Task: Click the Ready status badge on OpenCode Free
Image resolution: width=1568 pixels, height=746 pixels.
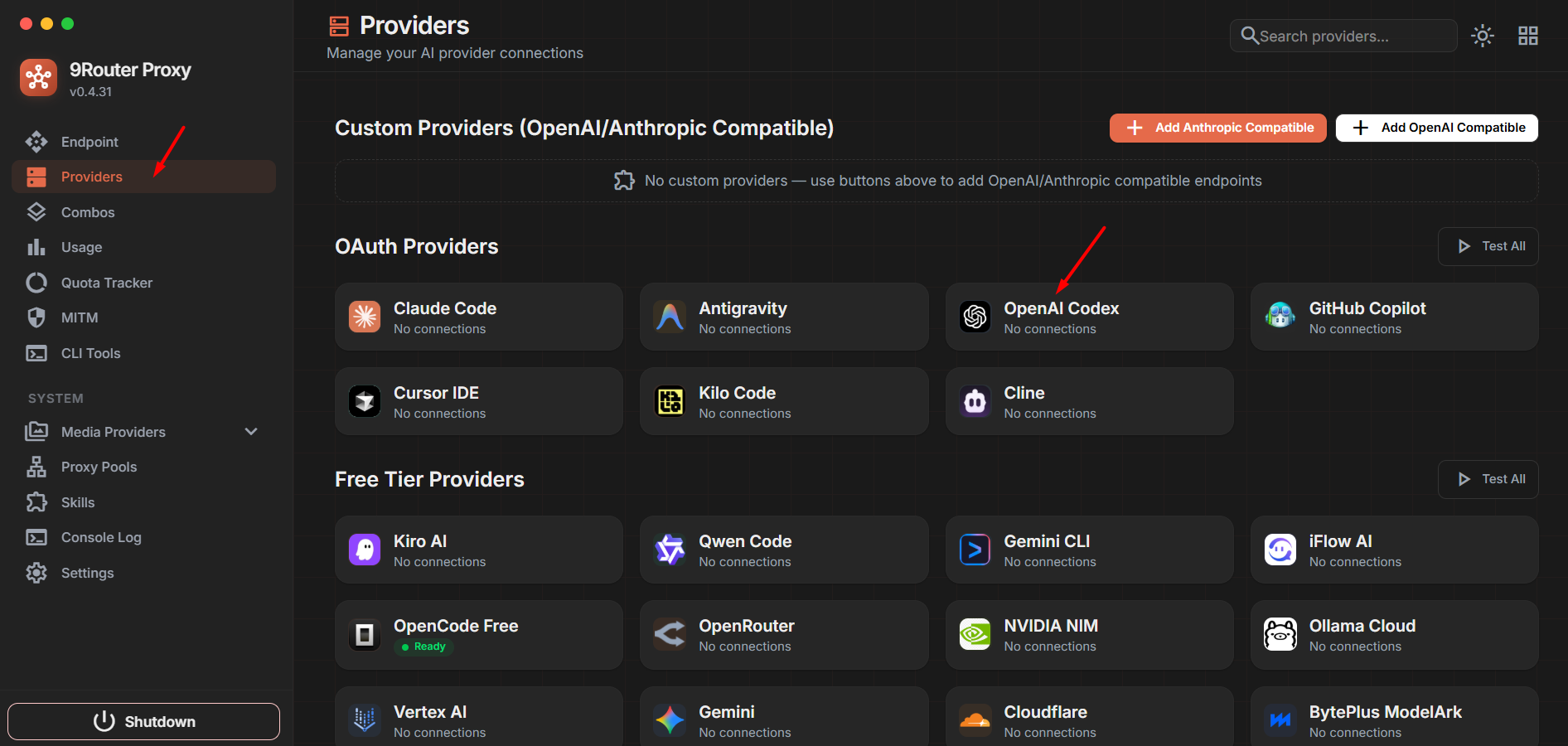Action: click(424, 647)
